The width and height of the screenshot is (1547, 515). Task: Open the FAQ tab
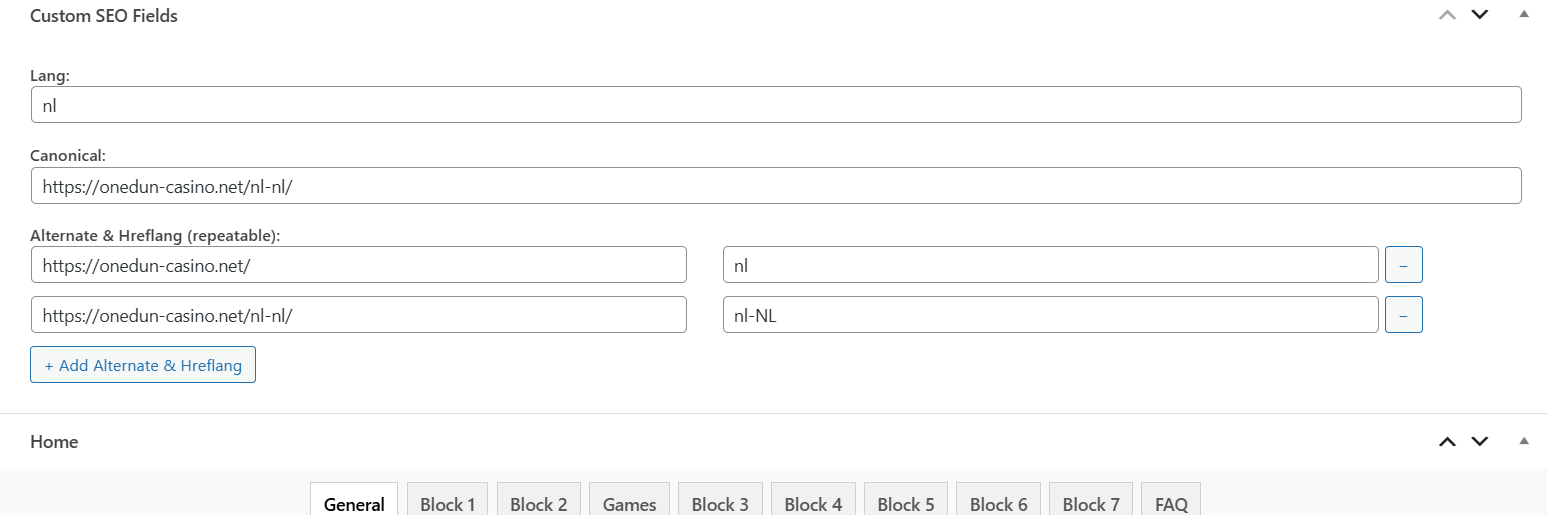click(1171, 503)
